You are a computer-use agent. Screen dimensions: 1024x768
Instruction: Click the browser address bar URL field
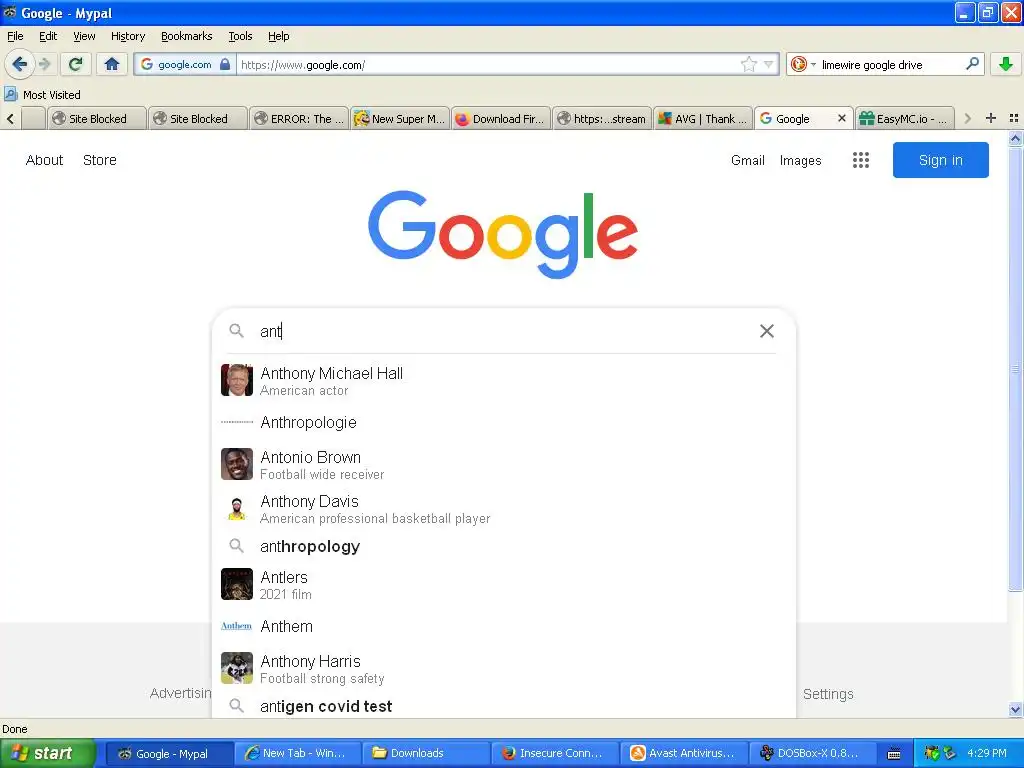click(x=487, y=64)
